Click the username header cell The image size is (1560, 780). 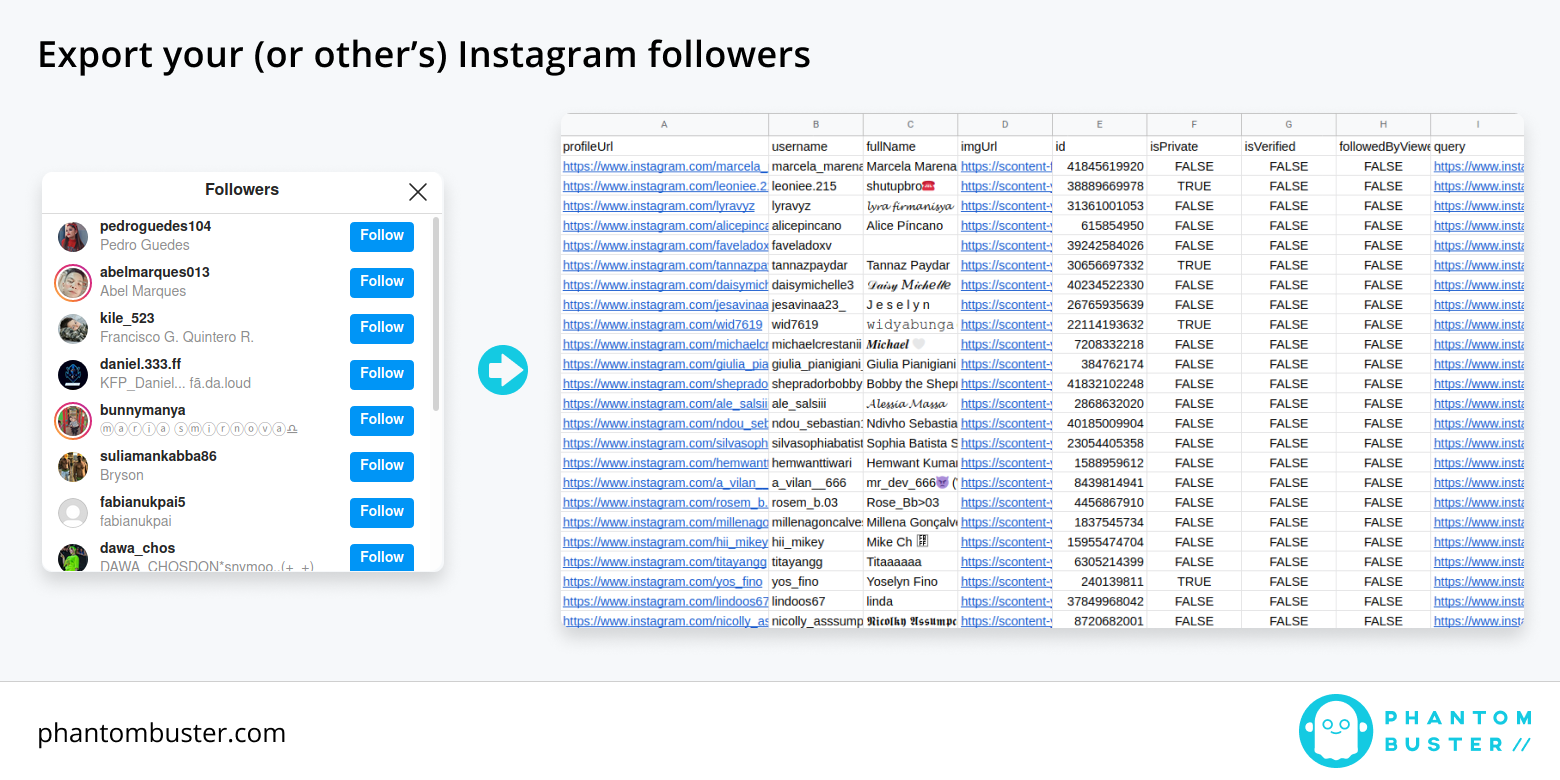click(816, 146)
